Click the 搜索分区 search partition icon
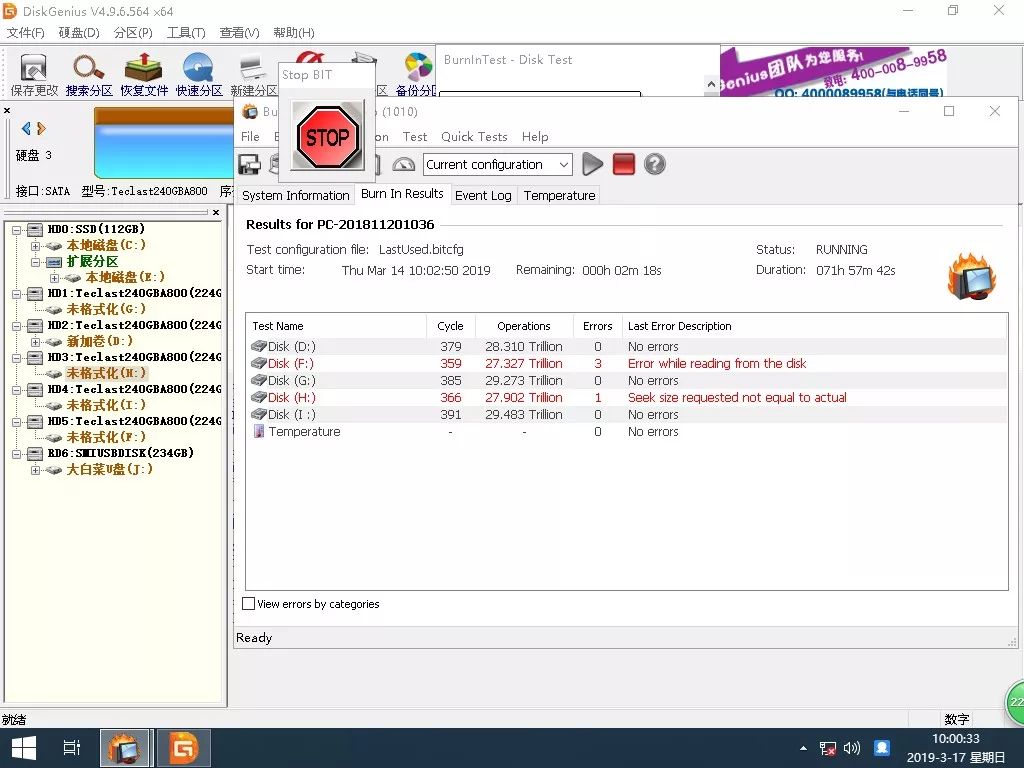 click(x=89, y=74)
